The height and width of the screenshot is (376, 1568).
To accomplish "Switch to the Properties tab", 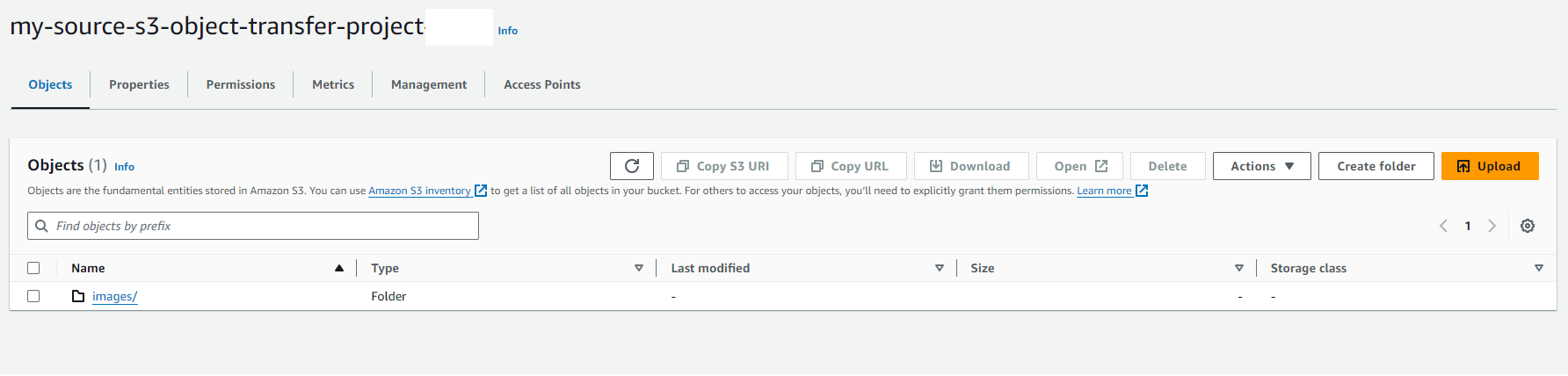I will 139,84.
